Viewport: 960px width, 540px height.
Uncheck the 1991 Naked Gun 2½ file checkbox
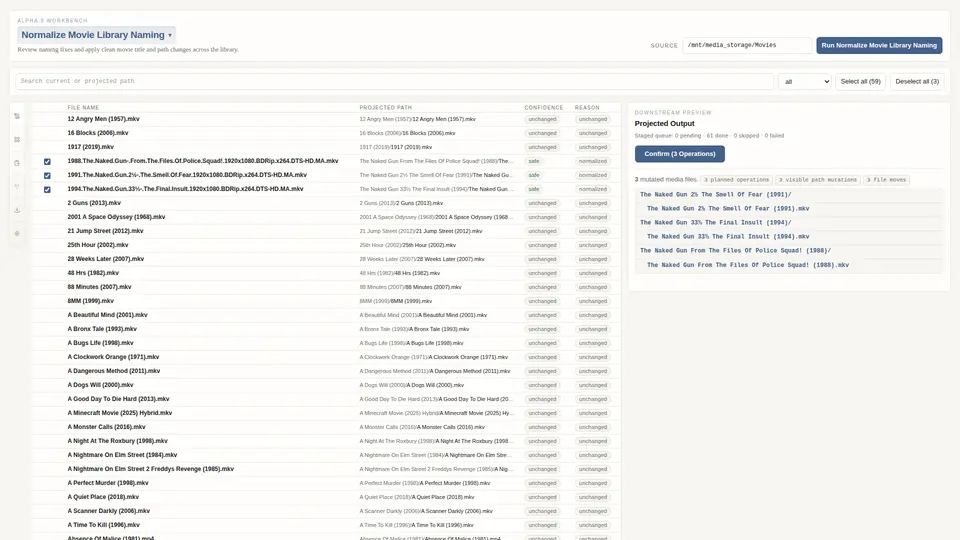point(47,176)
